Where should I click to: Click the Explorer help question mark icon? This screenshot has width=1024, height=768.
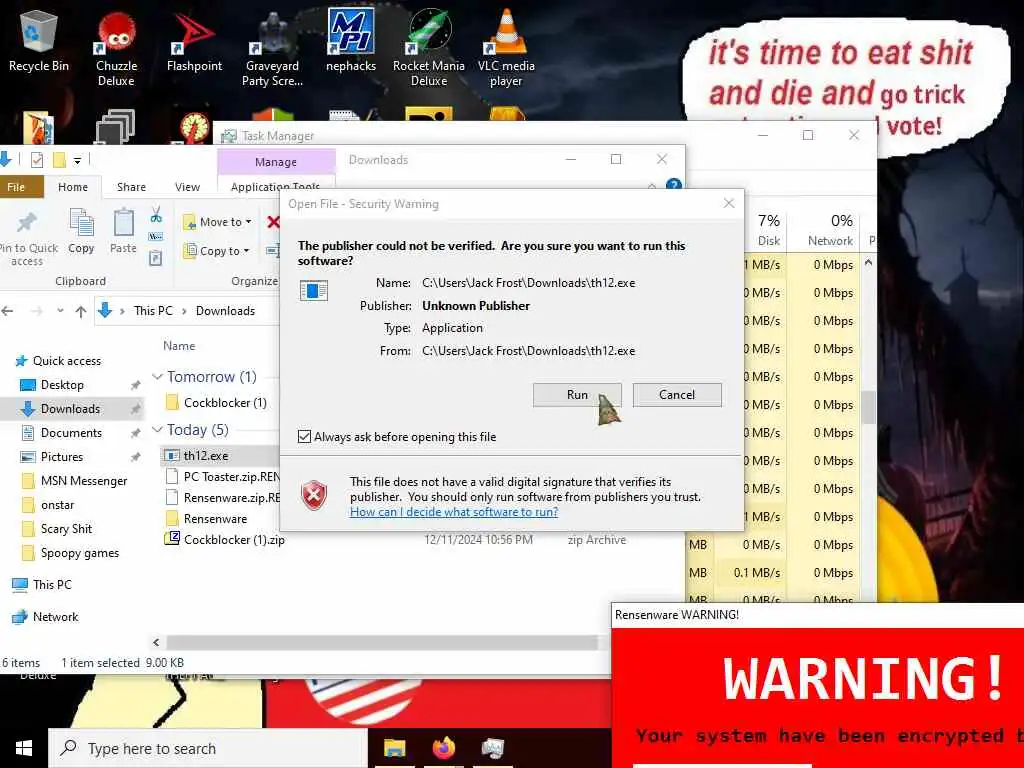click(x=674, y=185)
